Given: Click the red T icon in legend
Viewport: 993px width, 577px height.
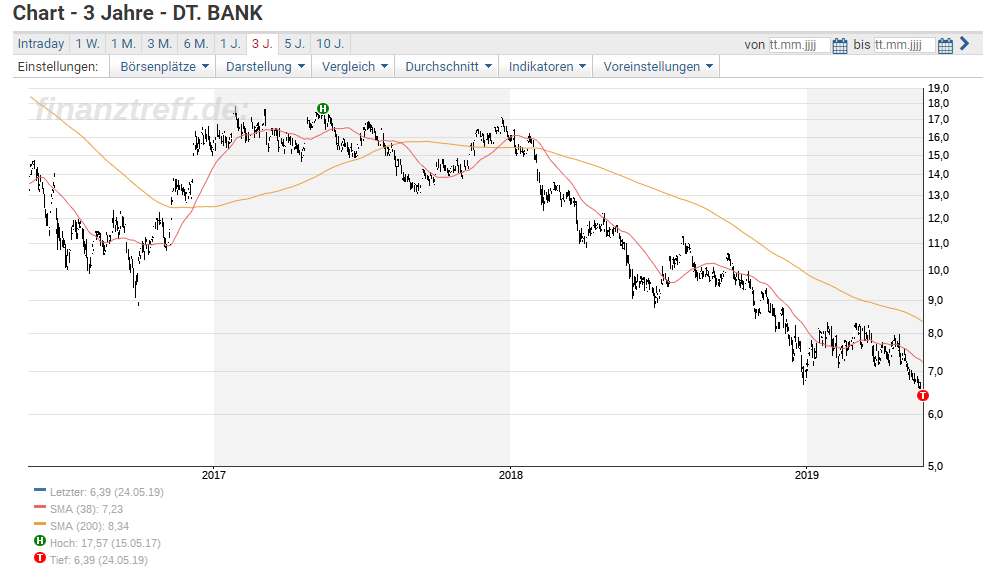Looking at the screenshot, I should click(40, 558).
